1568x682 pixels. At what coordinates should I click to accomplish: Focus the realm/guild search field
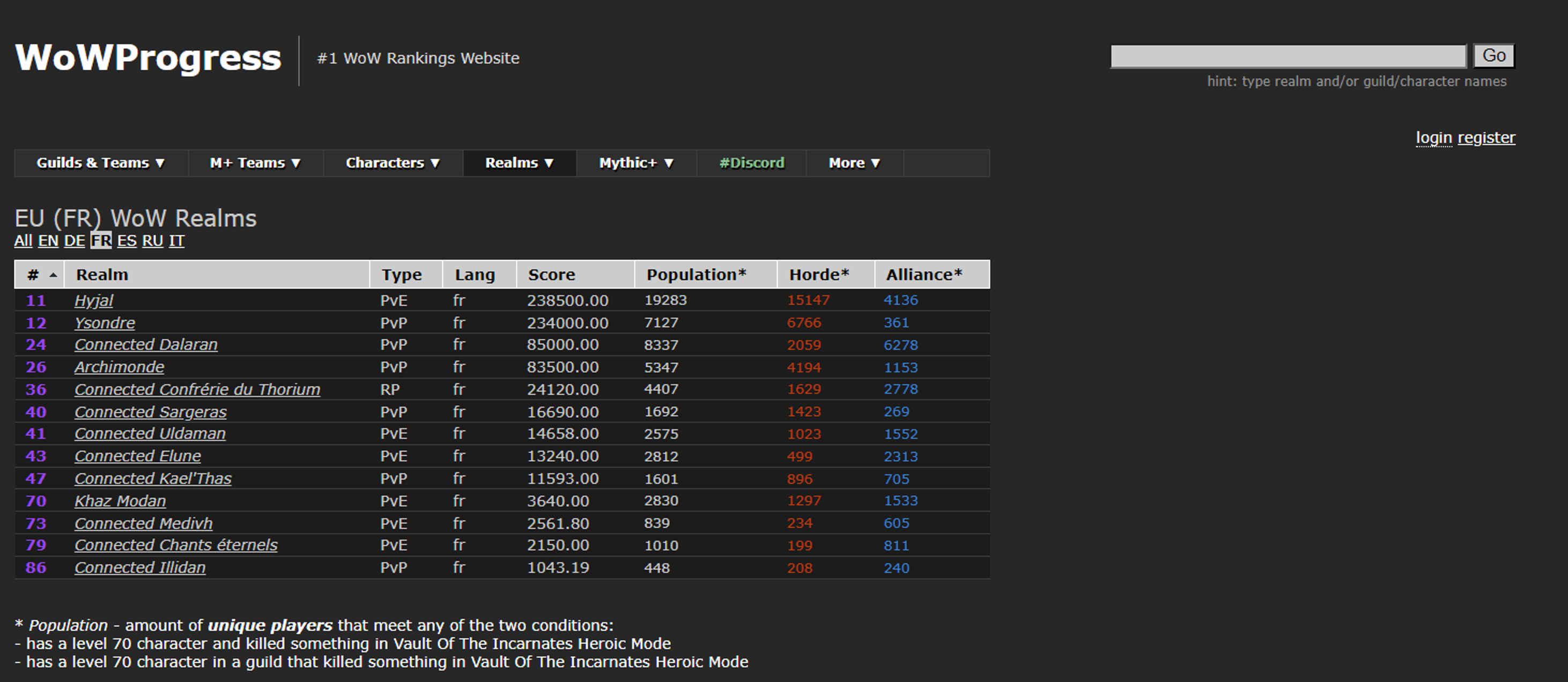(1288, 56)
